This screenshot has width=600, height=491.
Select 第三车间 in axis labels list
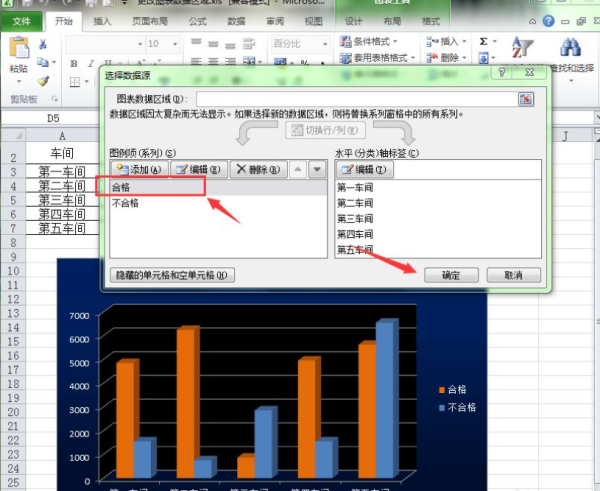[x=355, y=219]
